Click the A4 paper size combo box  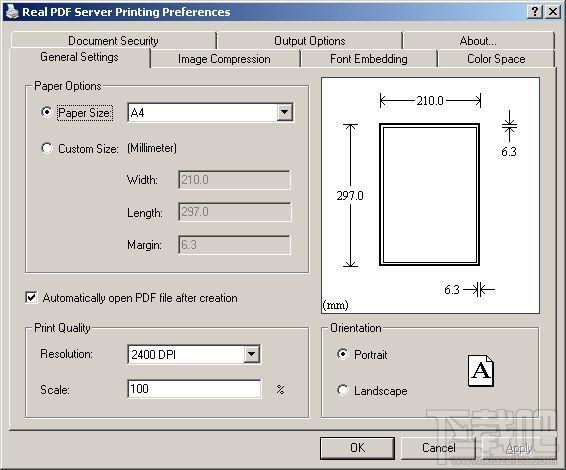click(210, 112)
